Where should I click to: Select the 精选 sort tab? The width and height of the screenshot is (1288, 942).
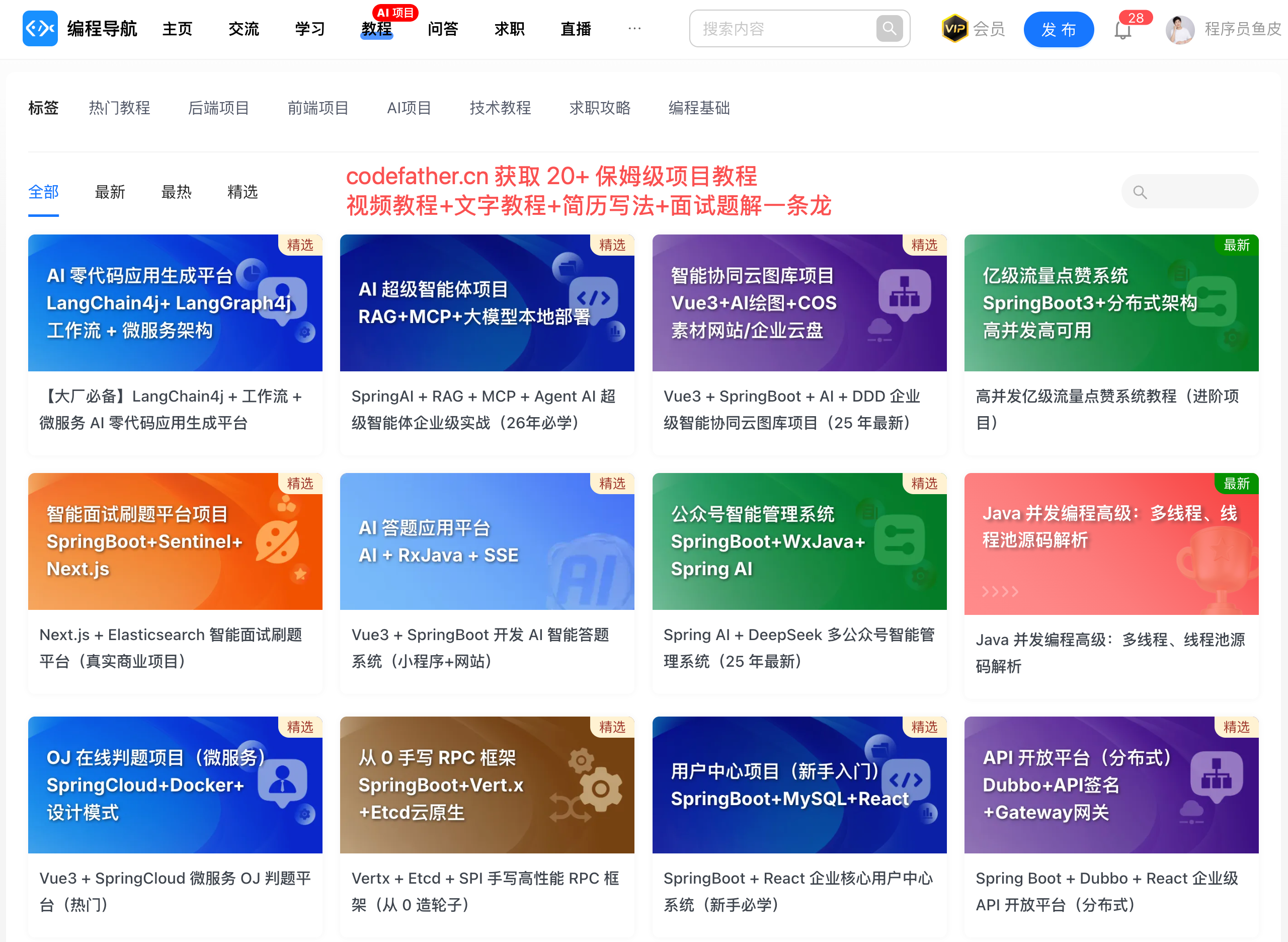(243, 192)
